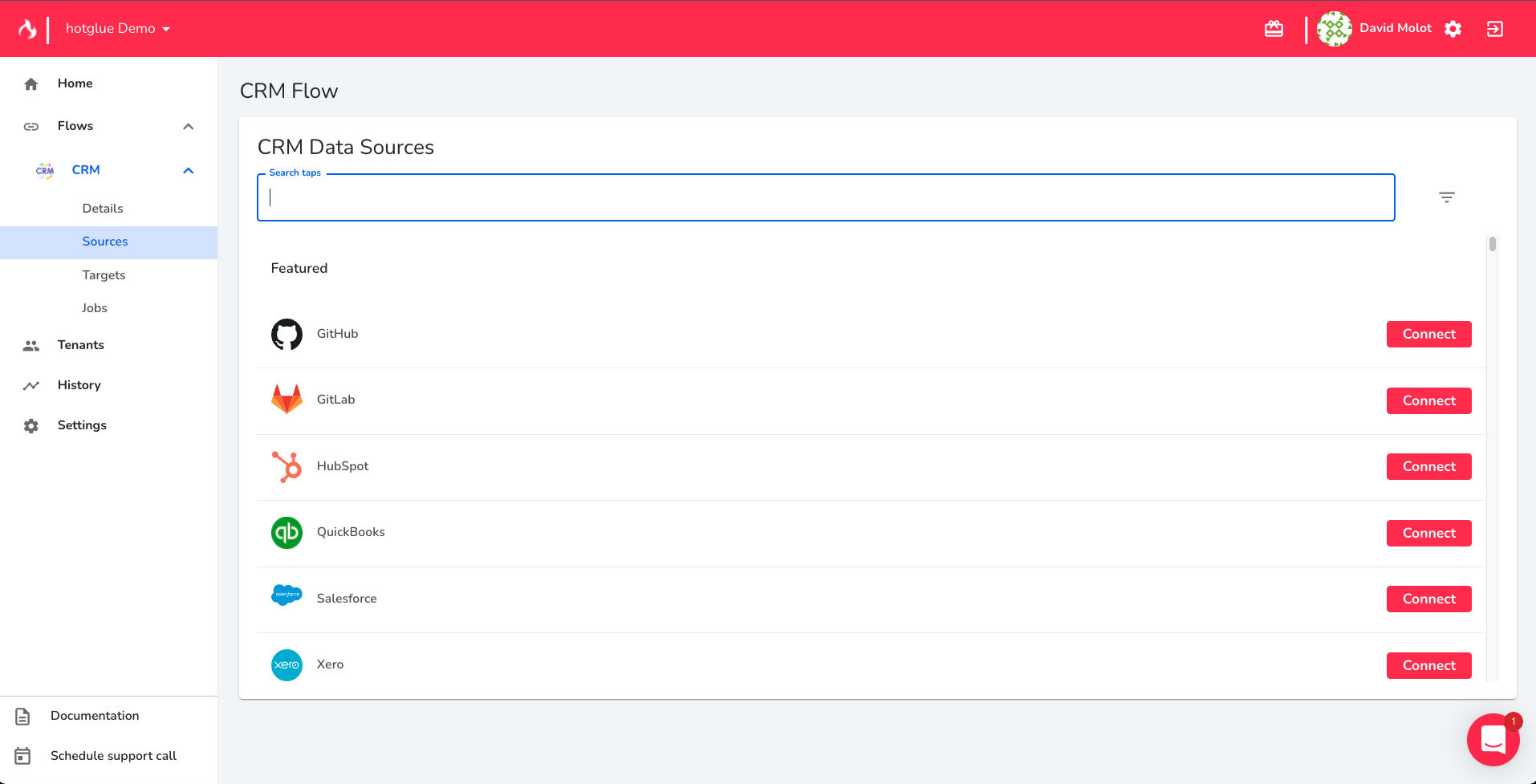Open the filter list icon

(1447, 197)
